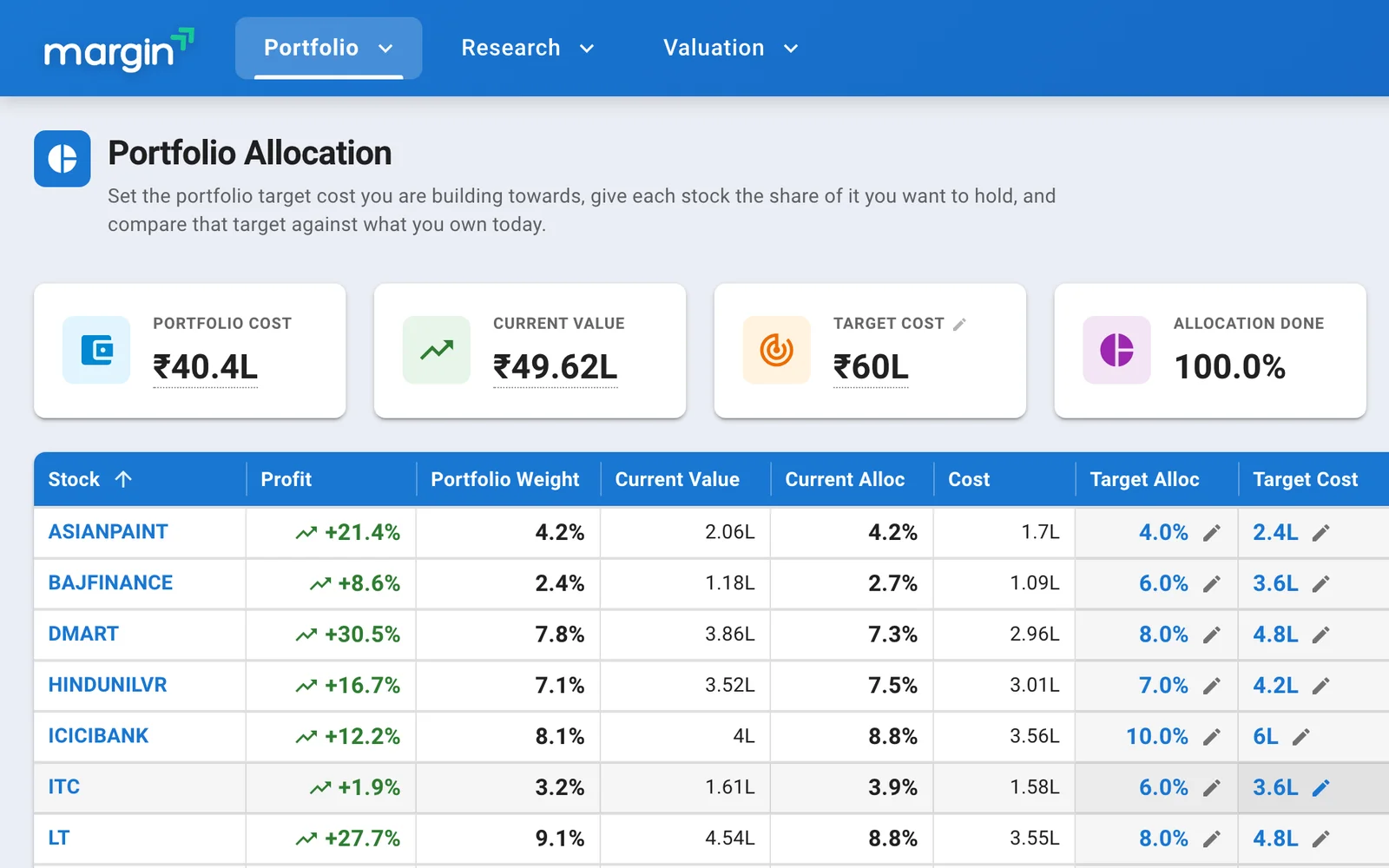Viewport: 1389px width, 868px height.
Task: Edit BAJFINANCE target alloc pencil icon
Action: [x=1212, y=584]
